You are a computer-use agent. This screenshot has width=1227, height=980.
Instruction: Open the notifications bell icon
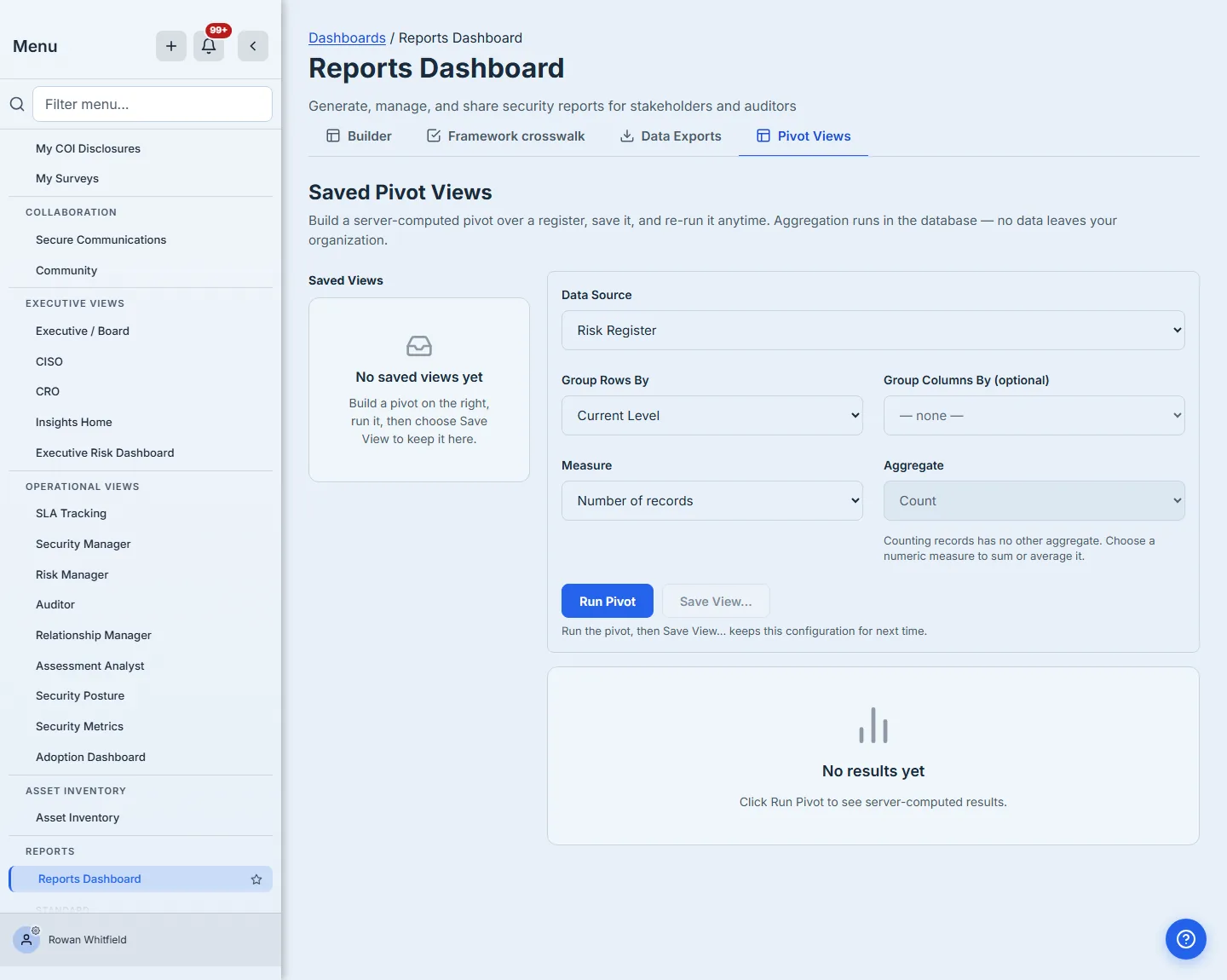pyautogui.click(x=209, y=46)
